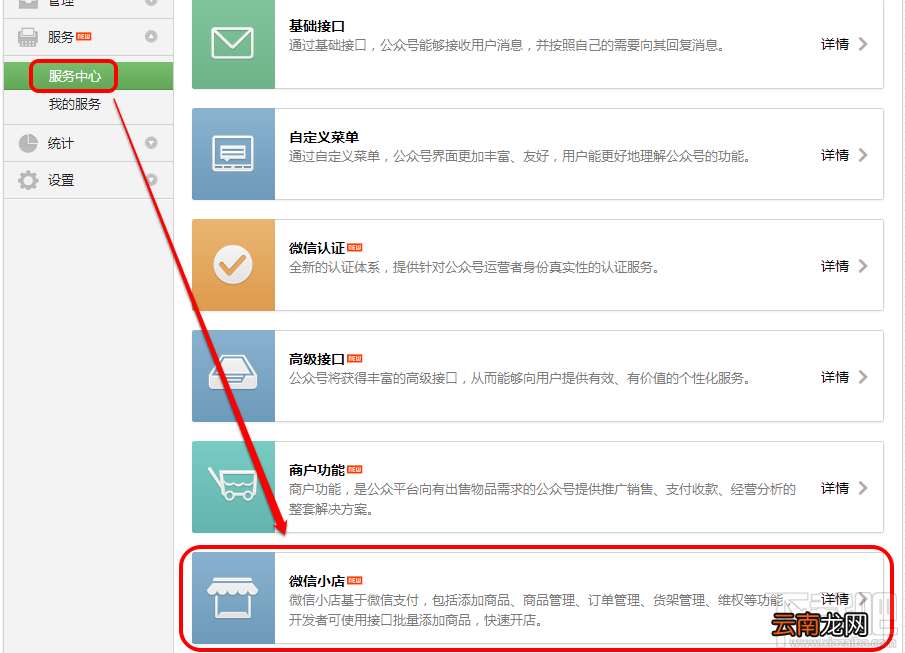905x653 pixels.
Task: Click the chevron arrow in 微信认证 row
Action: coord(863,266)
